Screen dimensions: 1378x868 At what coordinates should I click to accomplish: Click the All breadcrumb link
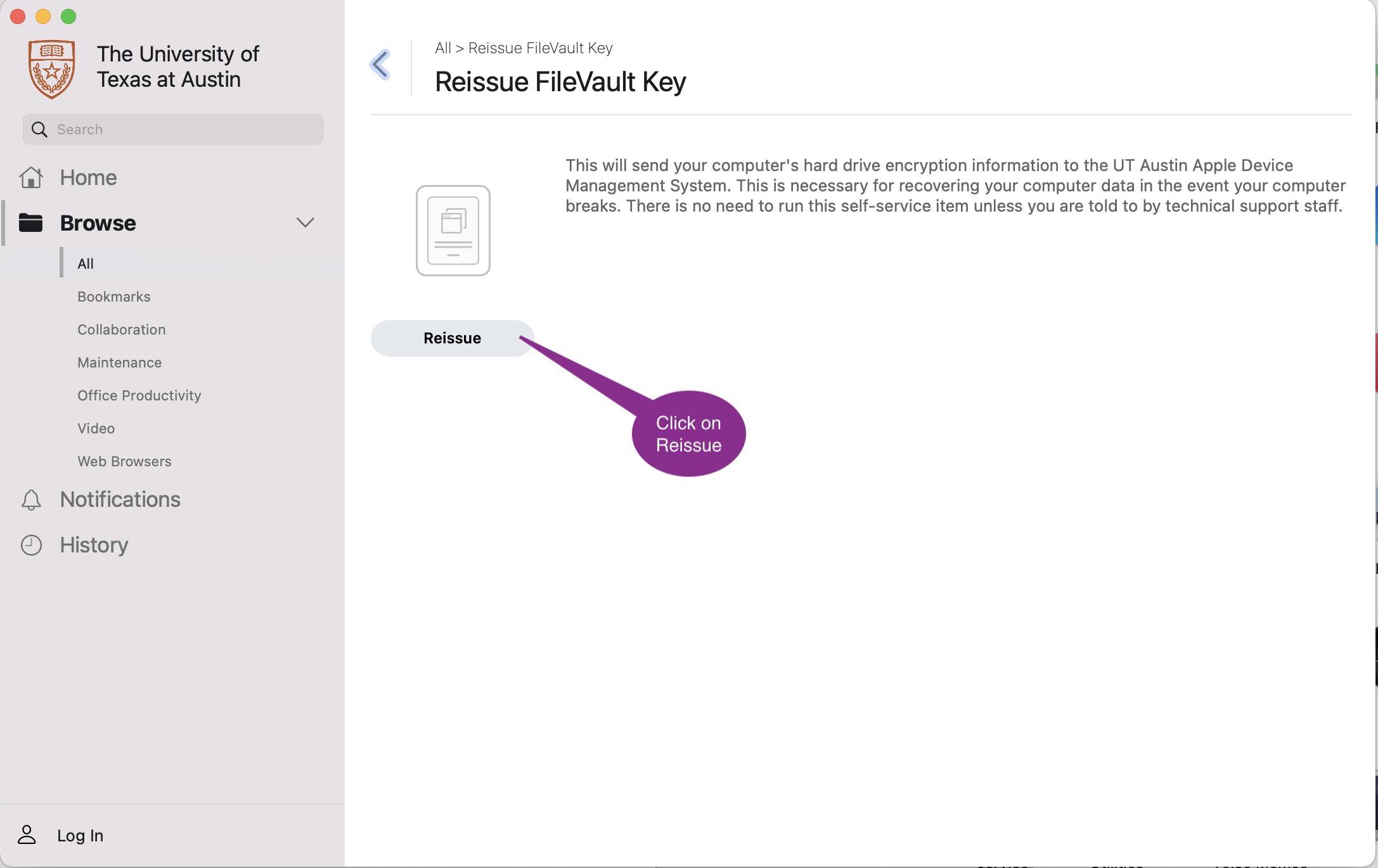click(x=443, y=48)
